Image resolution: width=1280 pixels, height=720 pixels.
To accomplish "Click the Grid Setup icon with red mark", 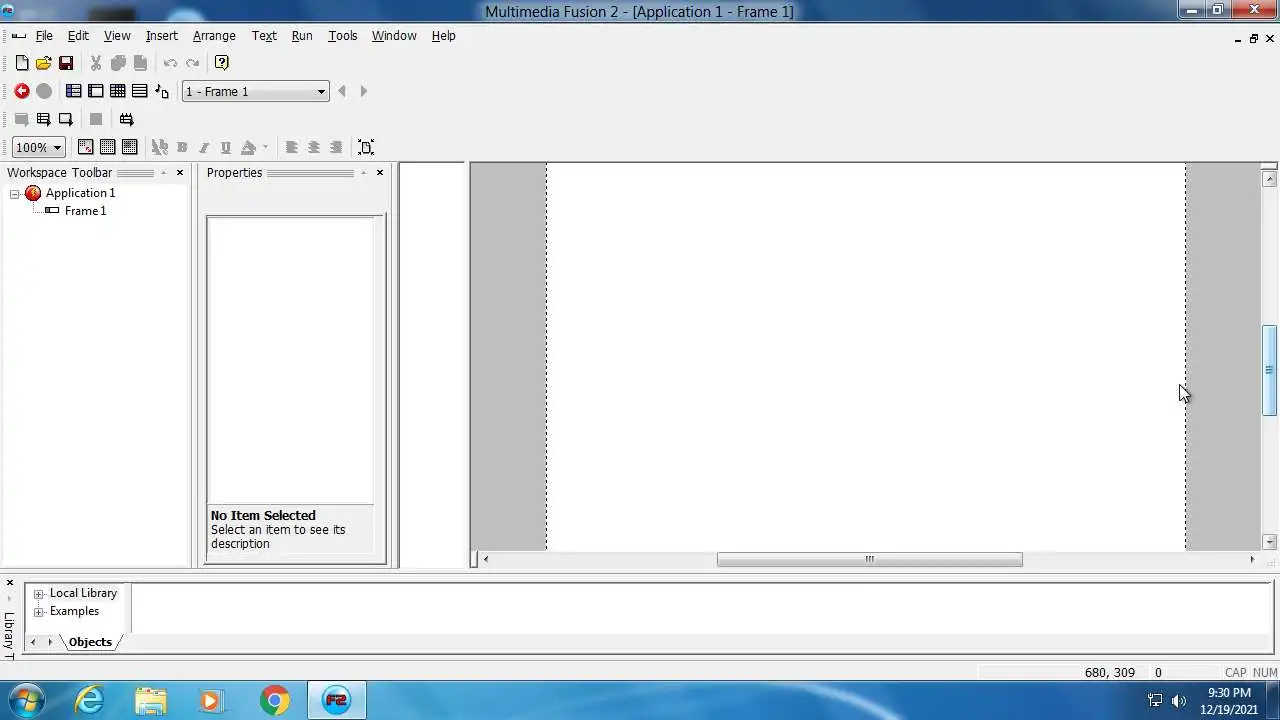I will pos(86,147).
